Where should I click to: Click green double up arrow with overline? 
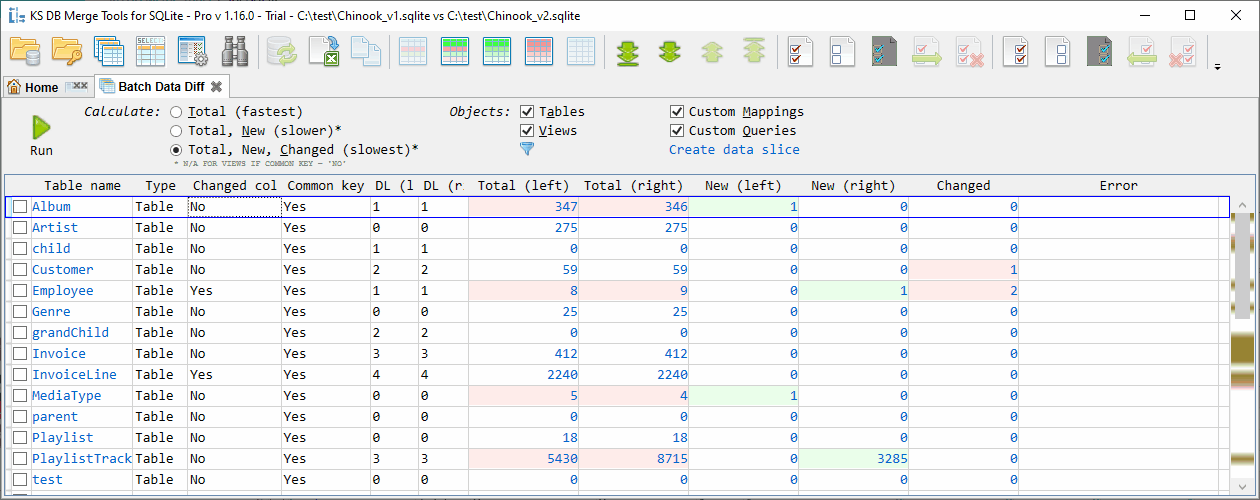pyautogui.click(x=754, y=51)
